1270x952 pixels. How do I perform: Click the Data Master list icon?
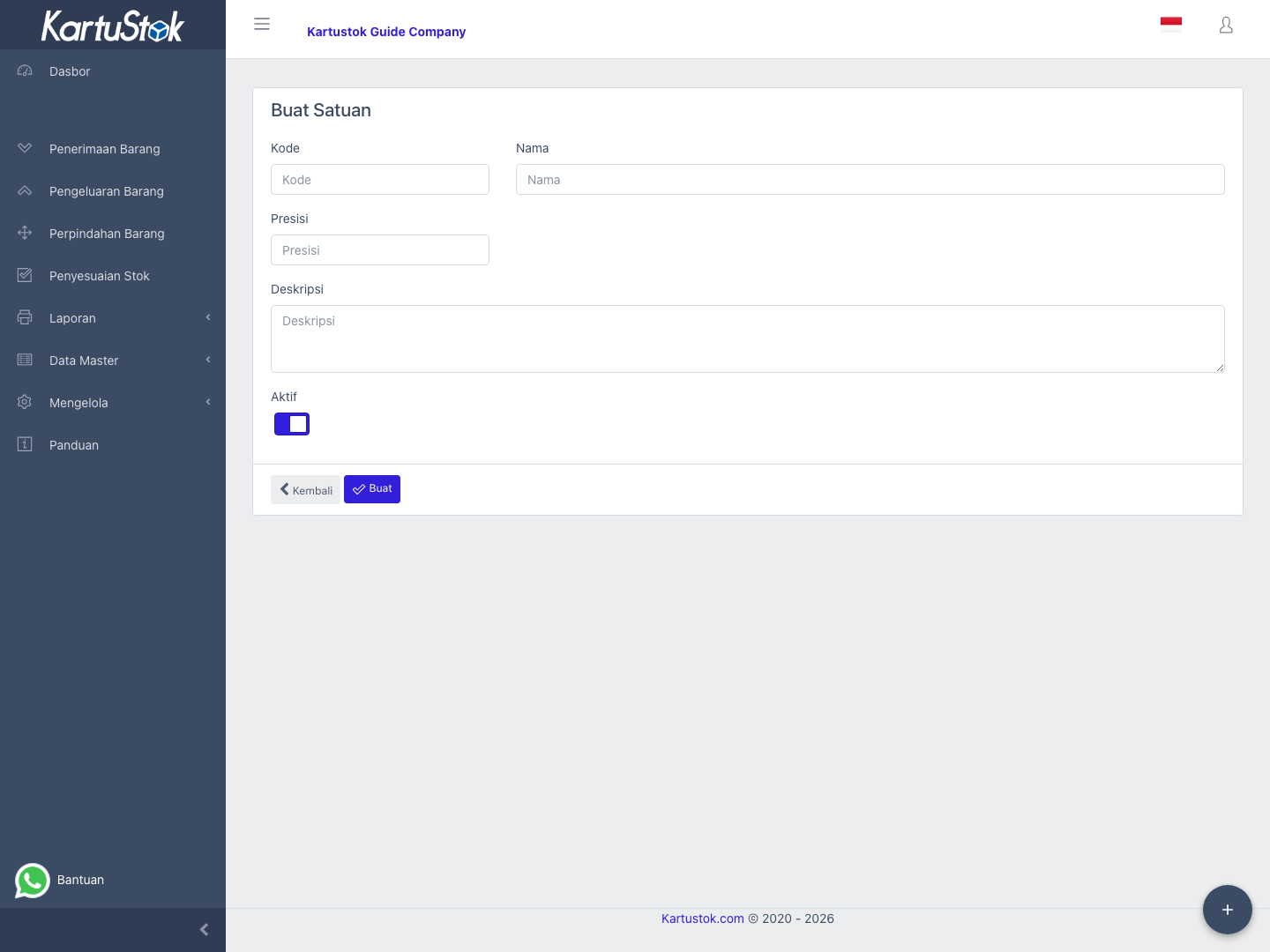pyautogui.click(x=25, y=360)
